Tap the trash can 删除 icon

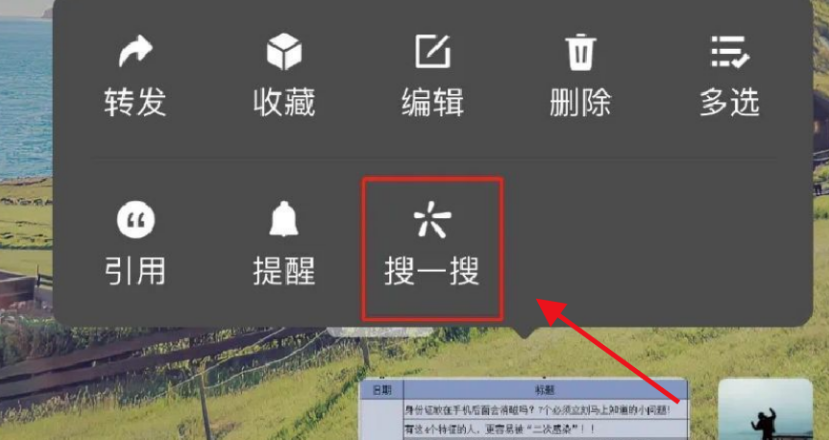click(581, 51)
